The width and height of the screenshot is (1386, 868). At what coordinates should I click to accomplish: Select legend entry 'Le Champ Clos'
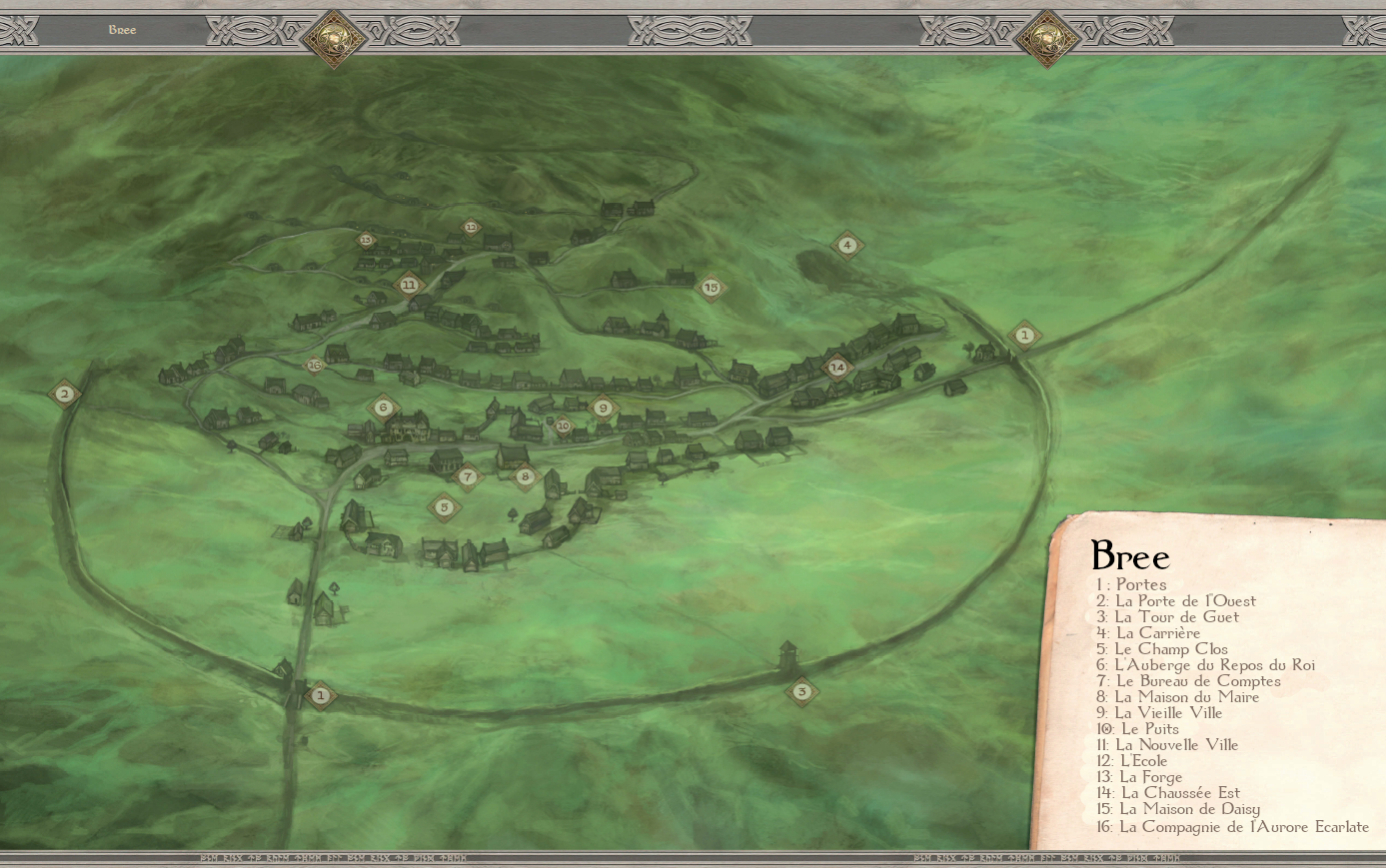tap(1162, 648)
